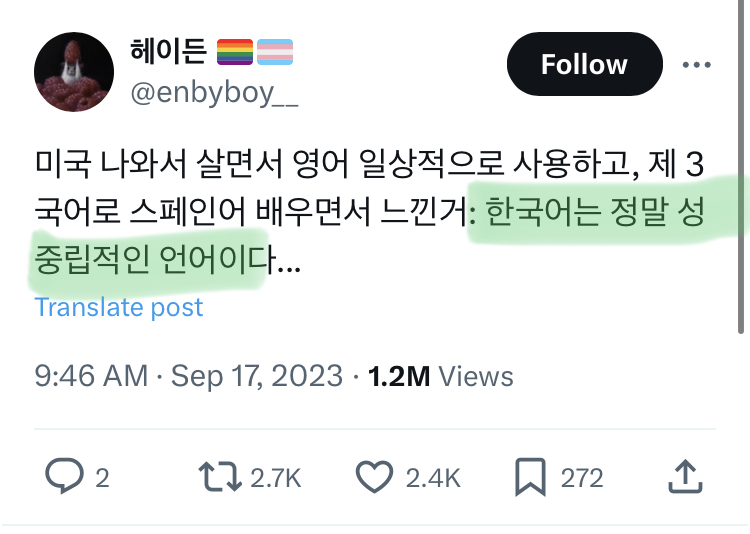
Task: Click the reply speech bubble icon
Action: (x=65, y=478)
